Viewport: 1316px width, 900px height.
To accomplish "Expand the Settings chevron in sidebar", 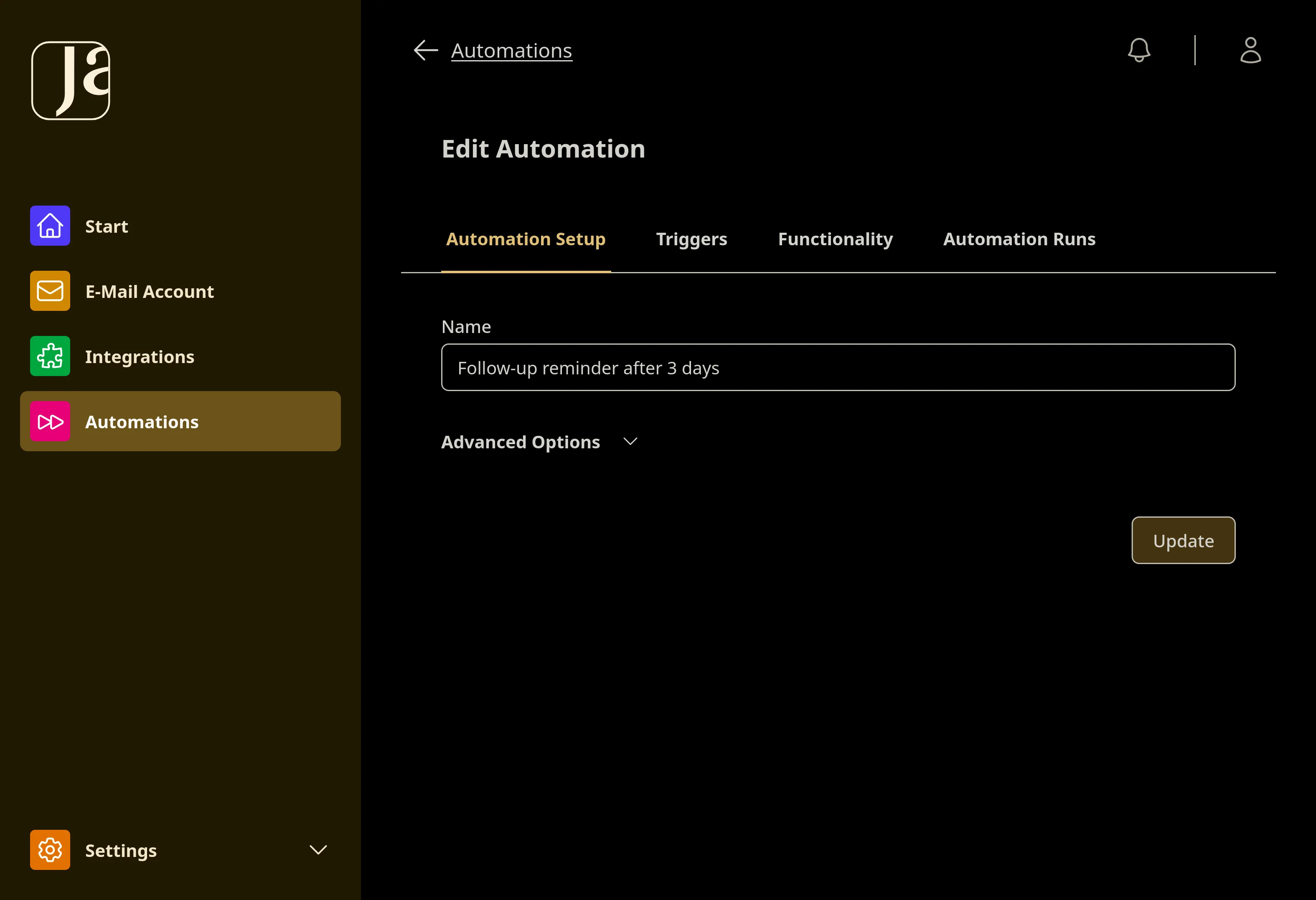I will [x=318, y=849].
